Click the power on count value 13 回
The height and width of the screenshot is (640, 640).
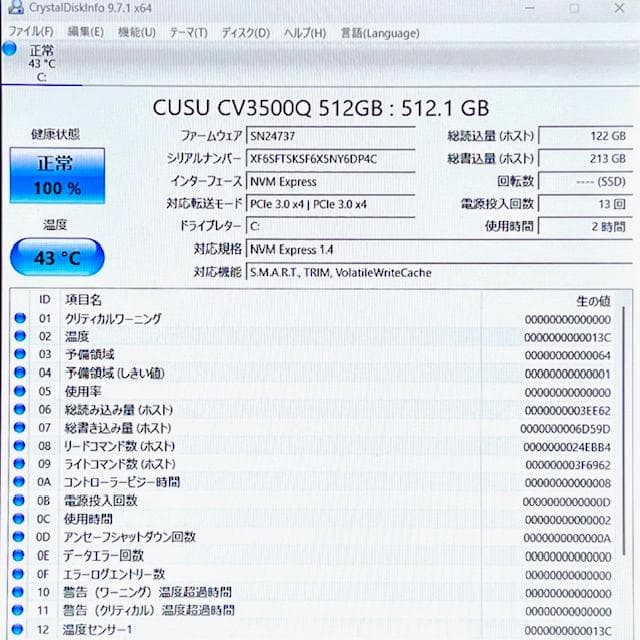tap(586, 204)
